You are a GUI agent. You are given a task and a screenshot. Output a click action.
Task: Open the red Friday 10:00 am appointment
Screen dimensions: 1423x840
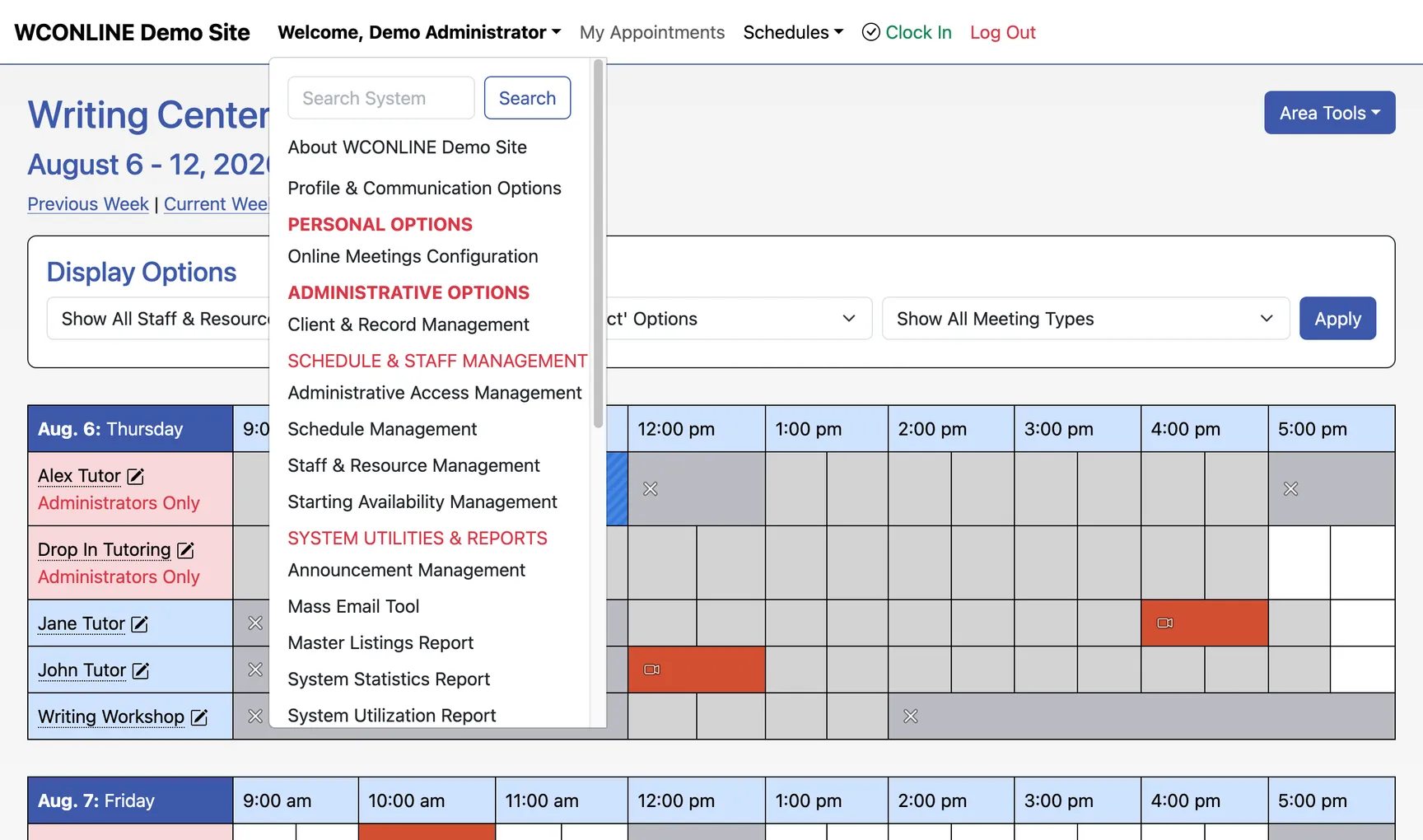pyautogui.click(x=427, y=832)
